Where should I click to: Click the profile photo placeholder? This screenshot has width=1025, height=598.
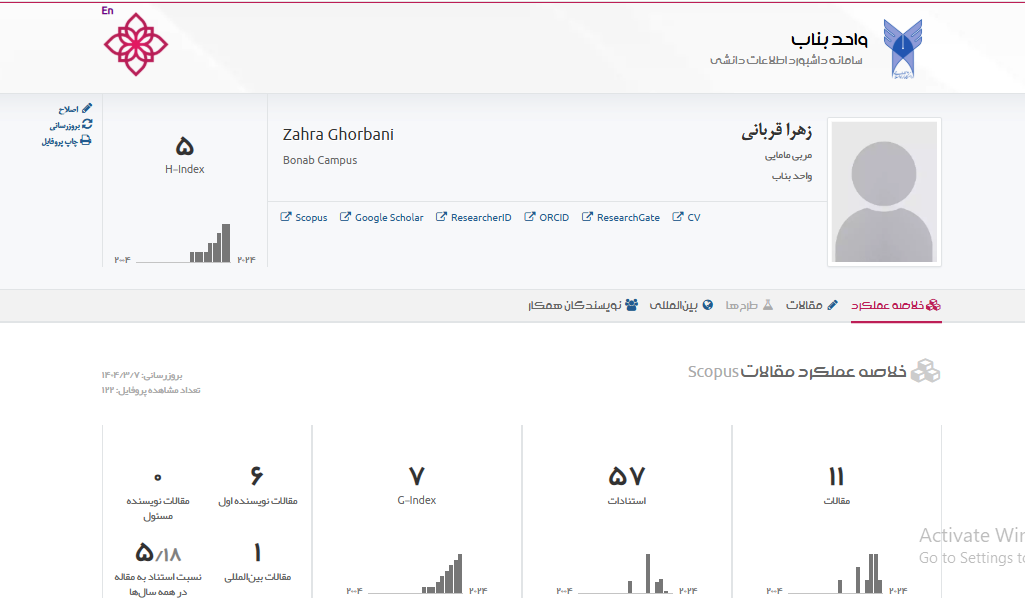coord(884,193)
